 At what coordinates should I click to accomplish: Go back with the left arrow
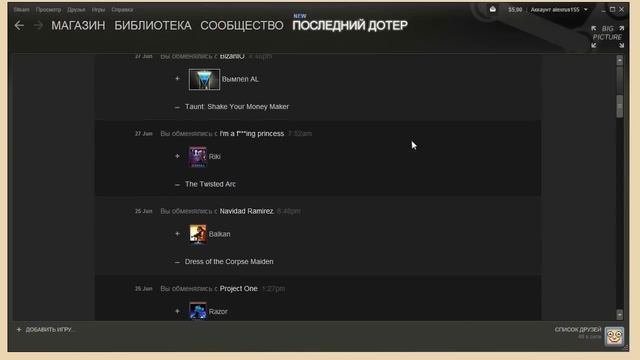(x=19, y=26)
